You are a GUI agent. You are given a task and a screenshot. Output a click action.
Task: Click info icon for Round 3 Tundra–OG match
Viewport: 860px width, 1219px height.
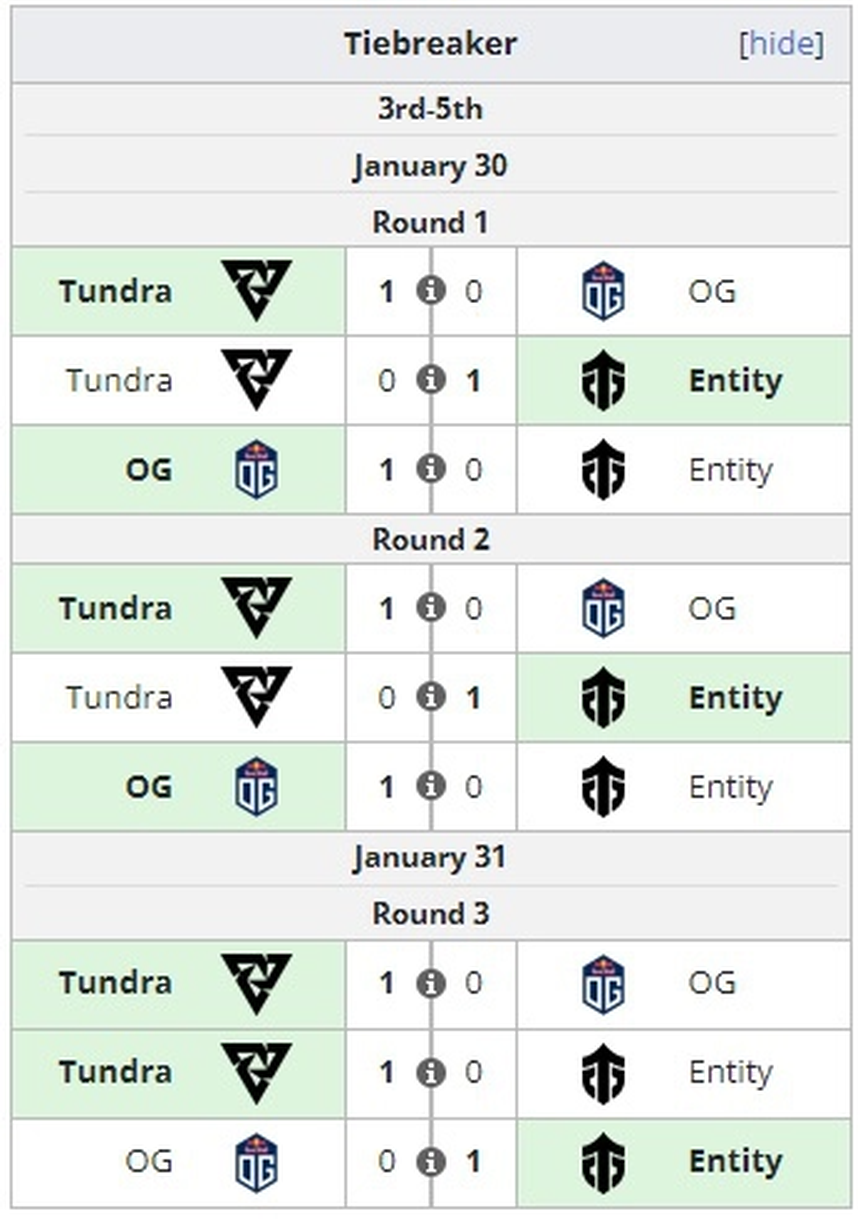[431, 983]
